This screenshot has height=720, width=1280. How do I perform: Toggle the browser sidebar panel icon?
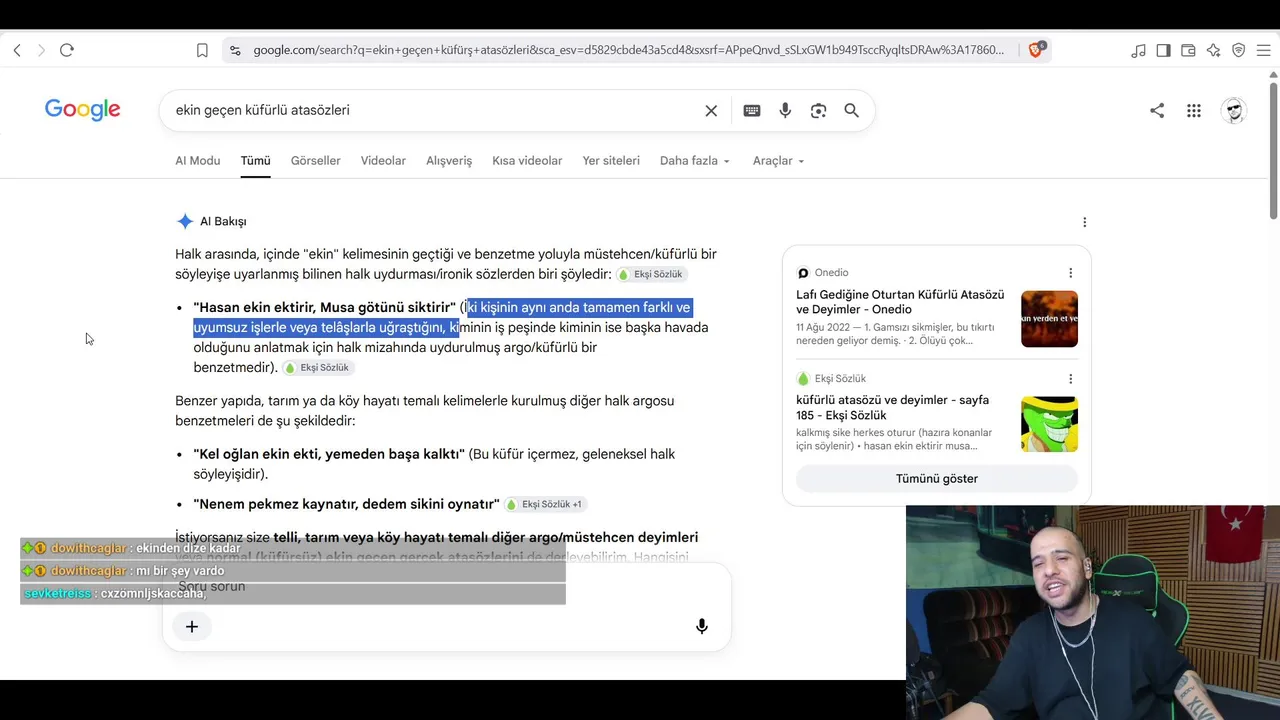(1163, 50)
